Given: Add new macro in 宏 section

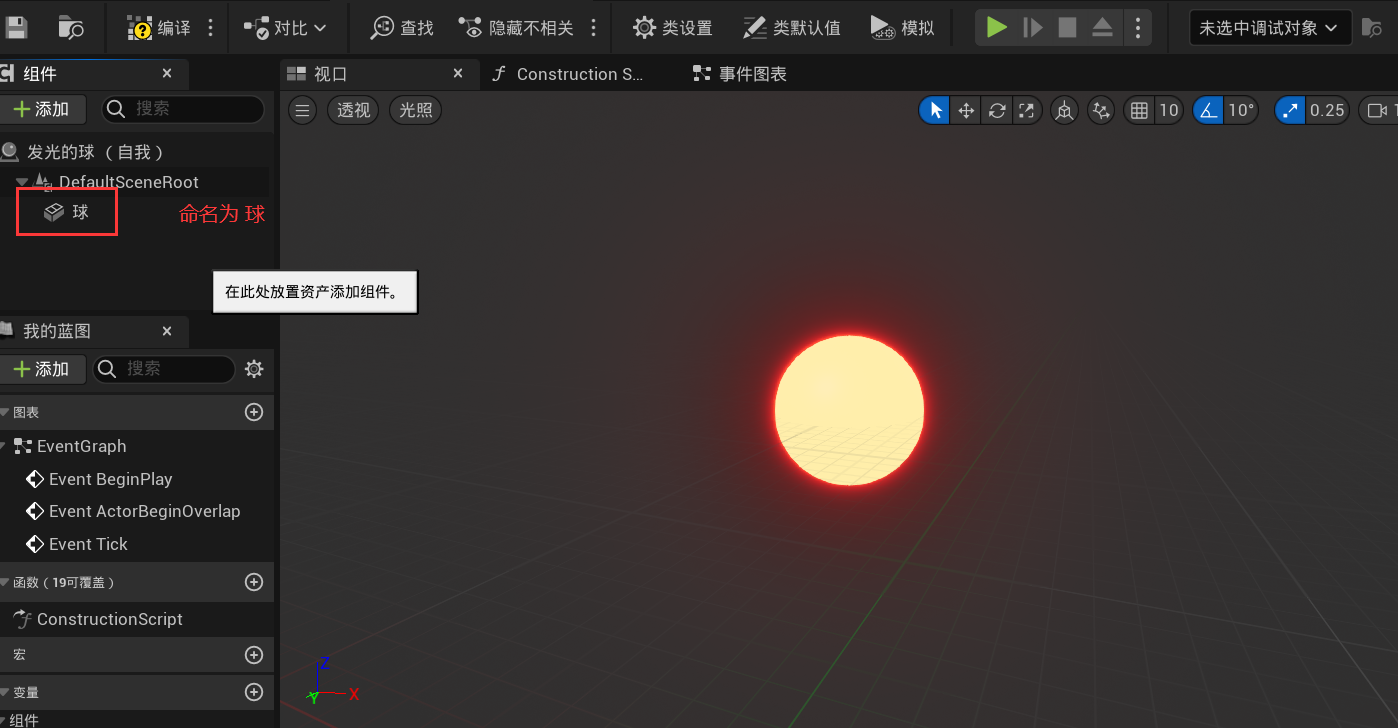Looking at the screenshot, I should [x=254, y=655].
